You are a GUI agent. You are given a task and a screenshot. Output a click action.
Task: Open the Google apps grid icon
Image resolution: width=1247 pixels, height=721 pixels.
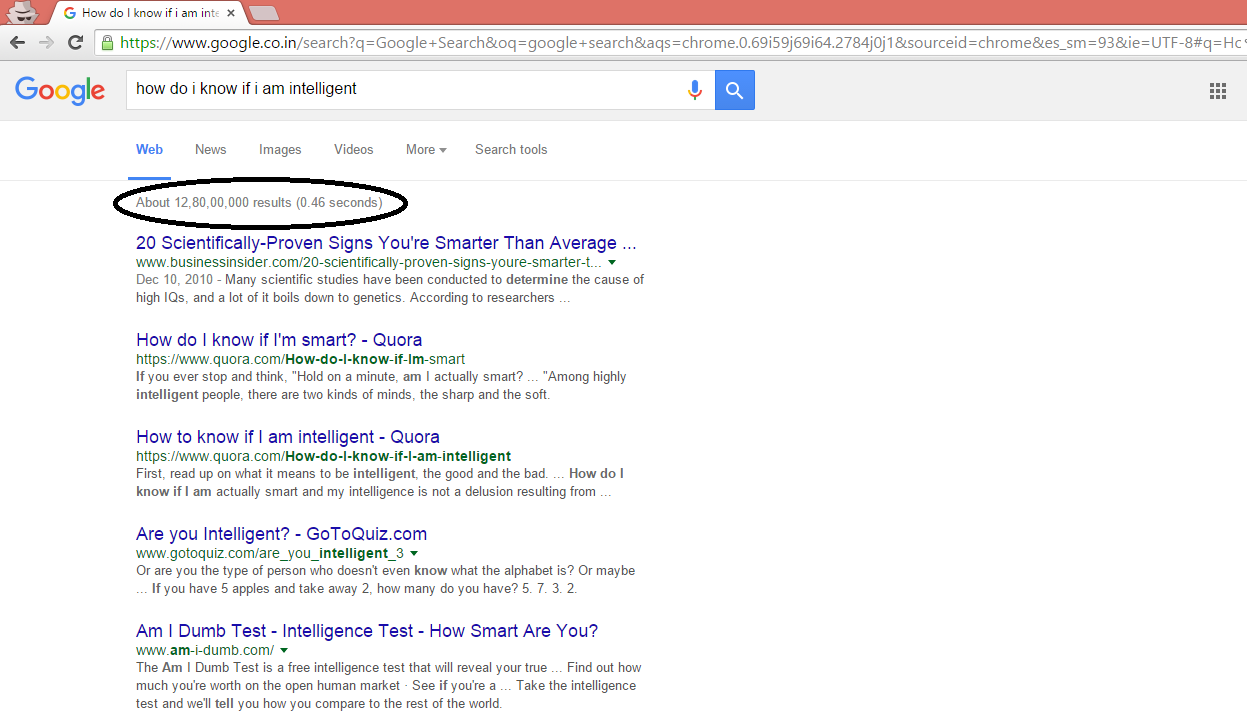click(1217, 91)
